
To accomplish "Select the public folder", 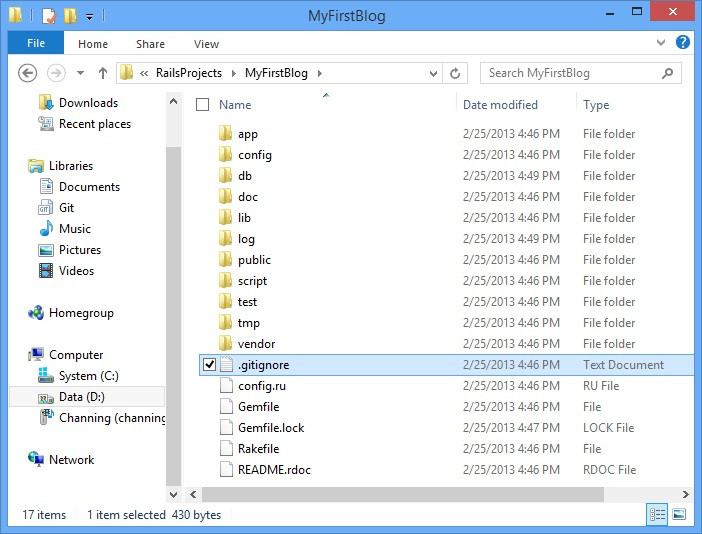I will tap(254, 260).
